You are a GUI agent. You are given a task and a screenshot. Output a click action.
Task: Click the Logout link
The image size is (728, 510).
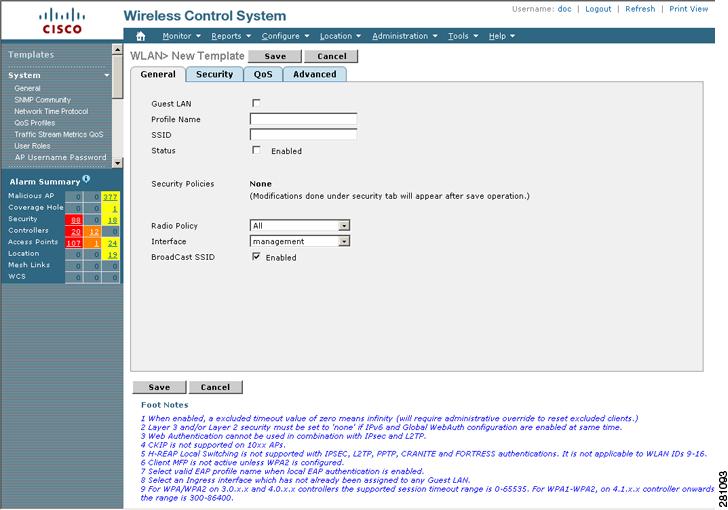[x=598, y=9]
